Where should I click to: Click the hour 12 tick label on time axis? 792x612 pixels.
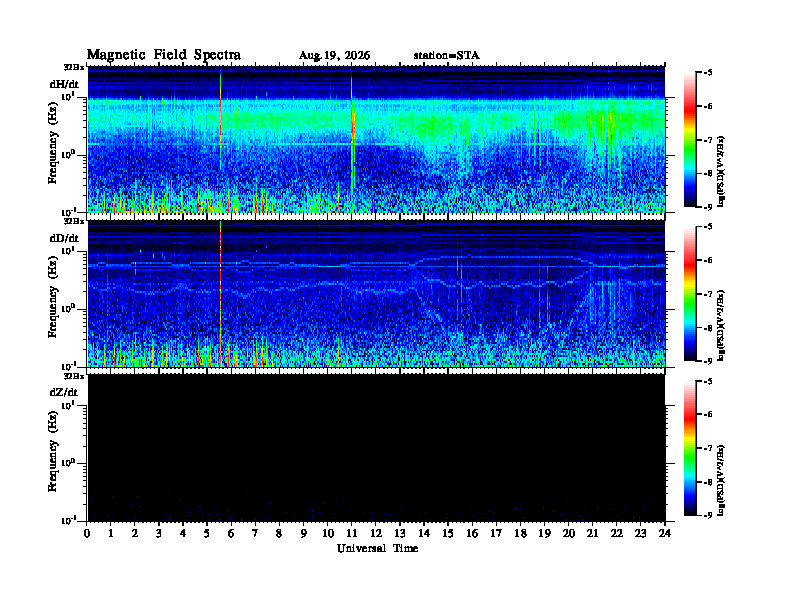pyautogui.click(x=376, y=534)
